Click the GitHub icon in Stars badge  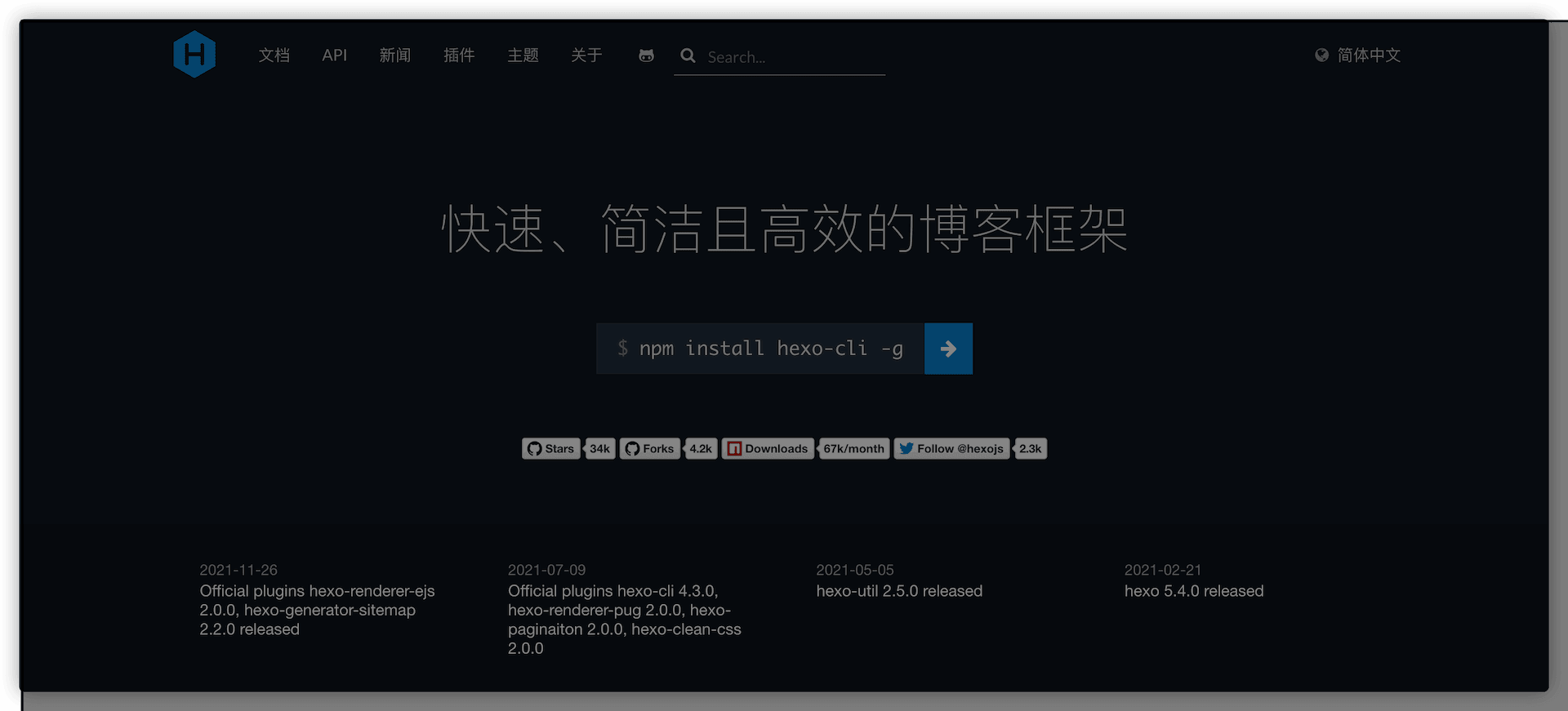(535, 449)
